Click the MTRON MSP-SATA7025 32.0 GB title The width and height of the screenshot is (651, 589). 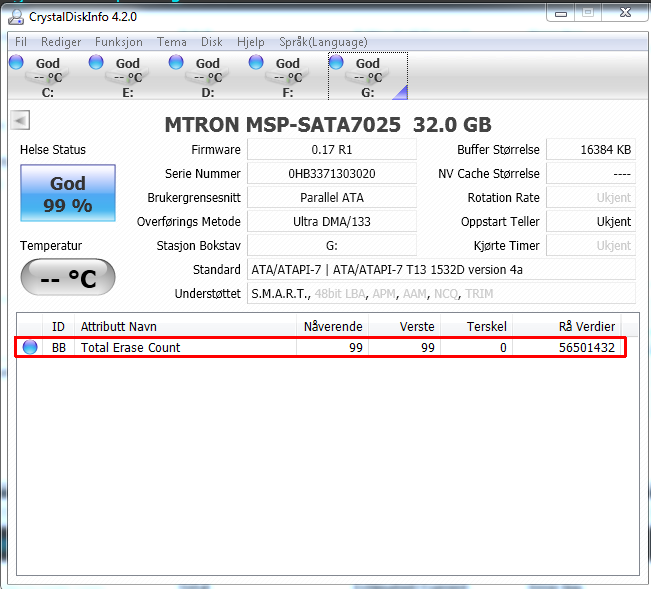328,125
